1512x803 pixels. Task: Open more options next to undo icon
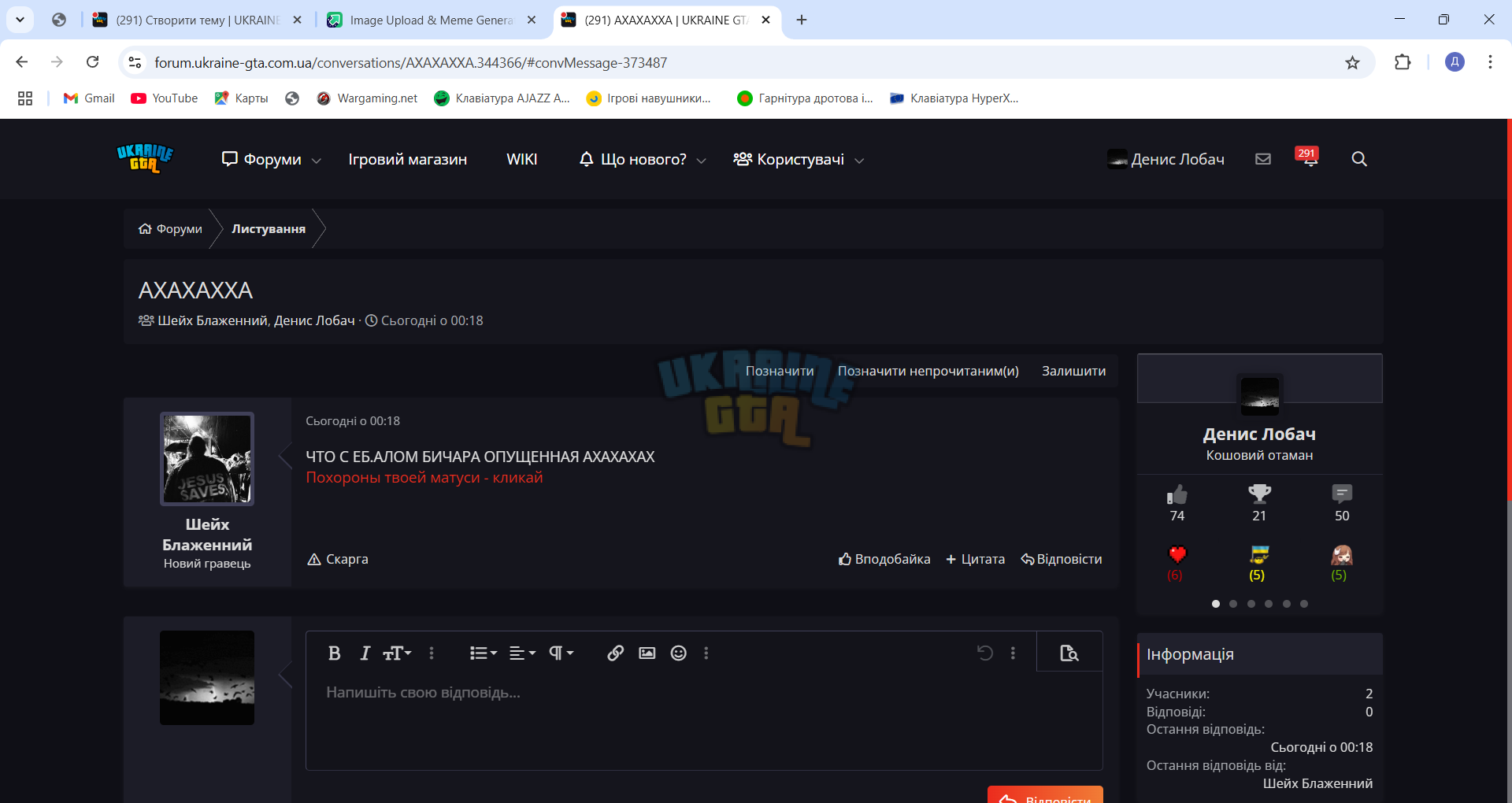tap(1013, 653)
